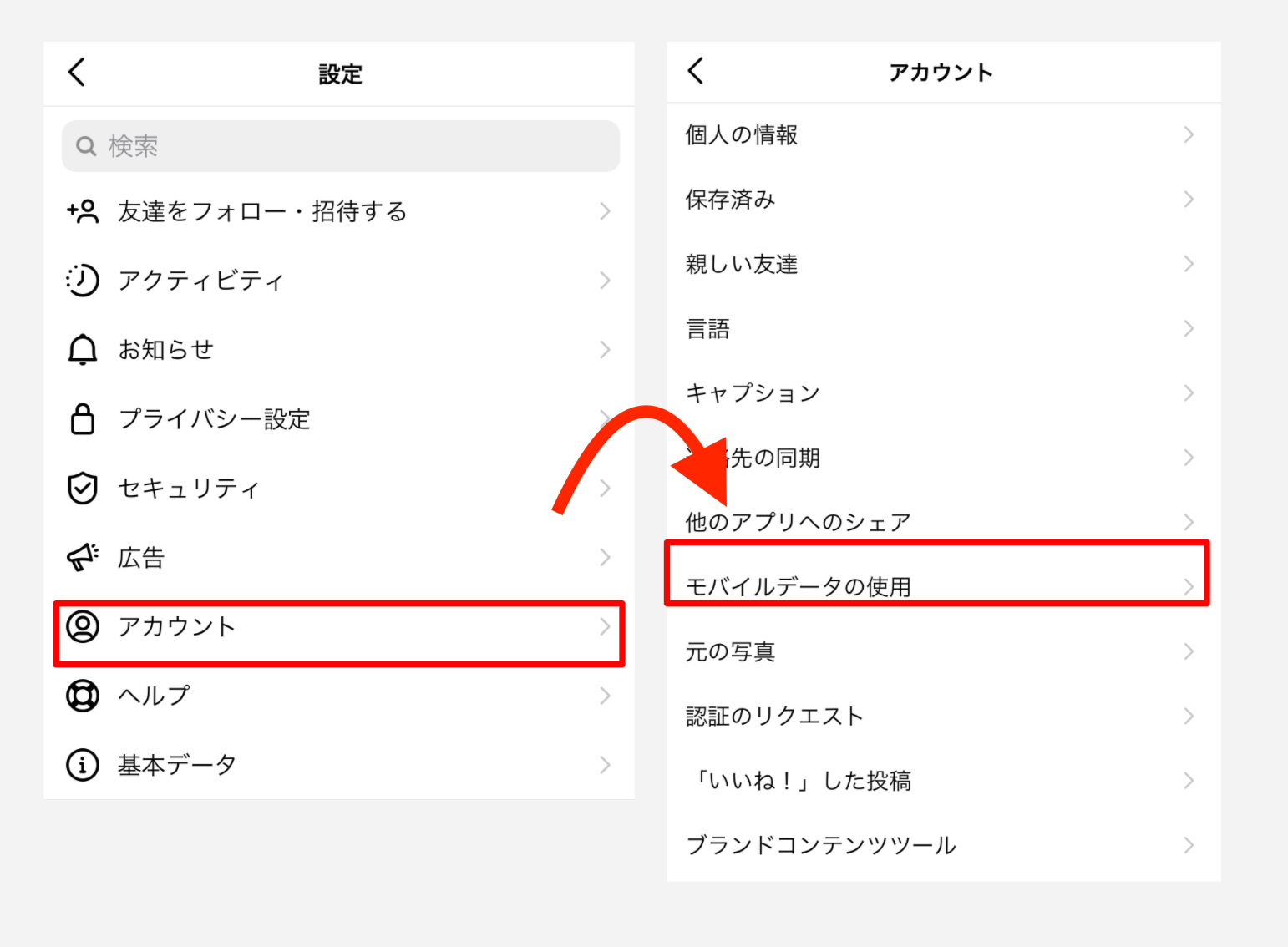1288x947 pixels.
Task: Tap ブランドコンテンツツール text
Action: tap(821, 846)
